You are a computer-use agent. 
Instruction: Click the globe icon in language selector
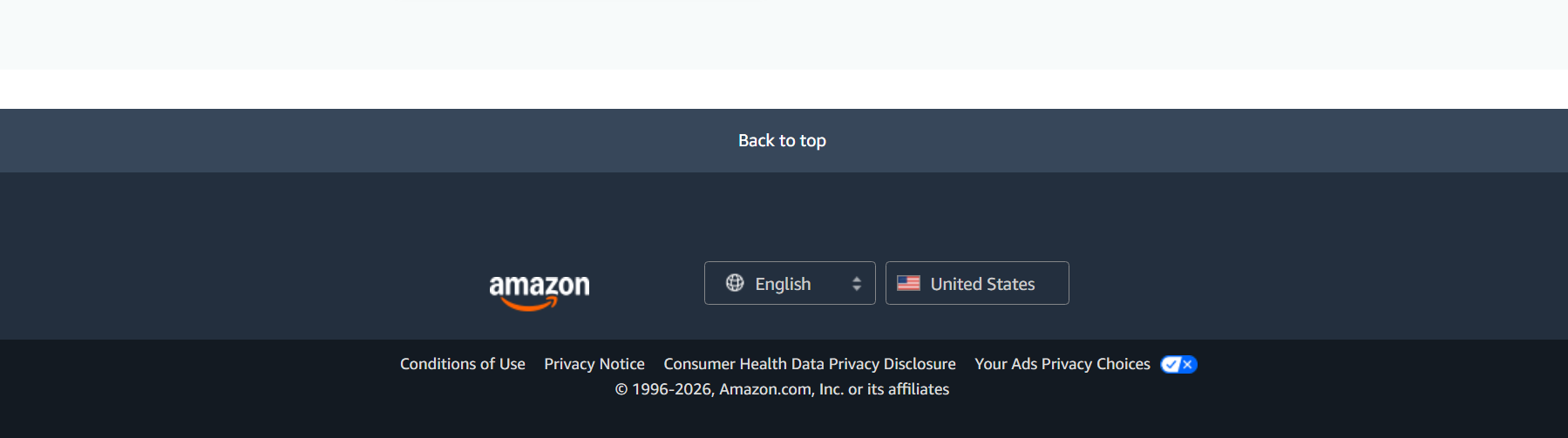pyautogui.click(x=735, y=283)
